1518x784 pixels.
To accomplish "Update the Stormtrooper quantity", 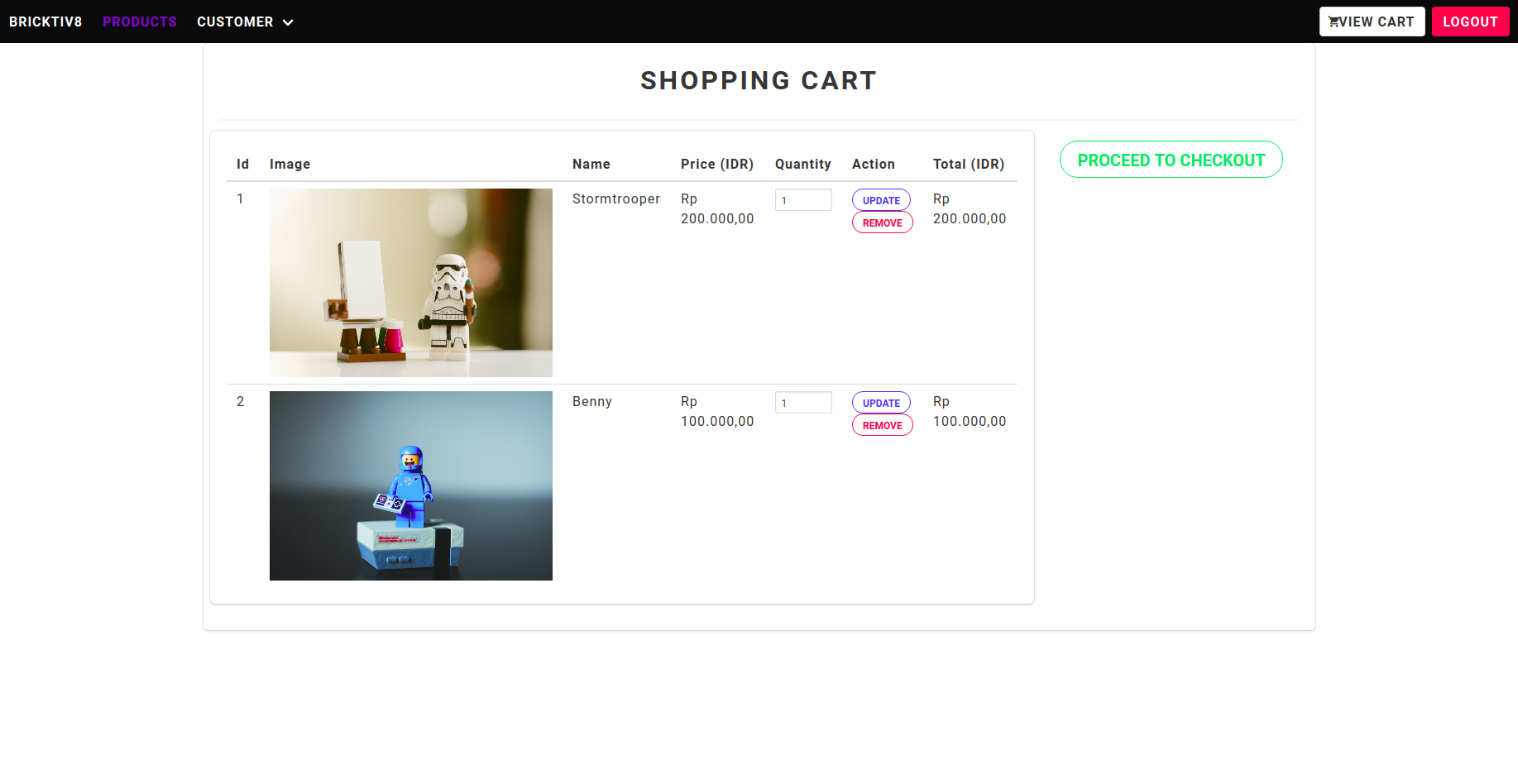I will point(881,200).
